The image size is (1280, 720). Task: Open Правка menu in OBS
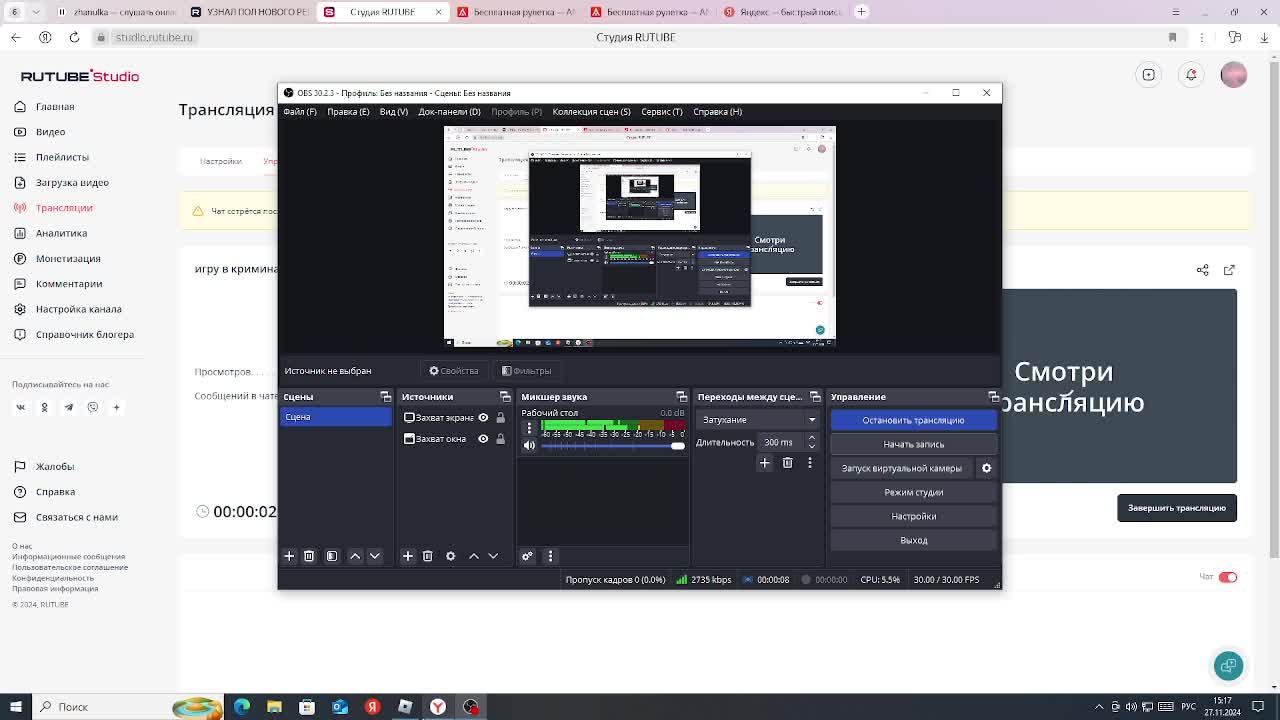[348, 112]
